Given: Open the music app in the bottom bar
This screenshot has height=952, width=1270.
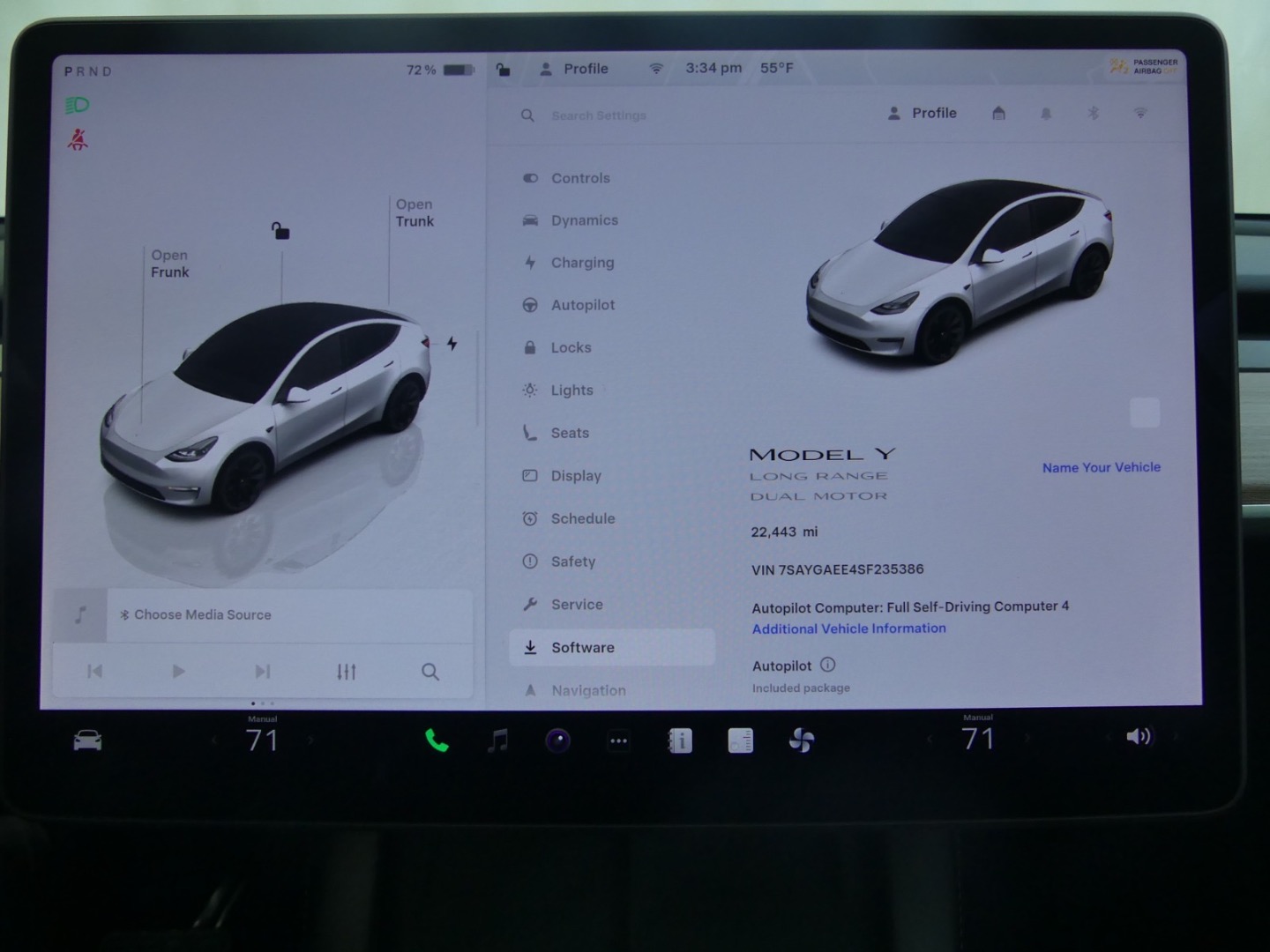Looking at the screenshot, I should (x=498, y=740).
